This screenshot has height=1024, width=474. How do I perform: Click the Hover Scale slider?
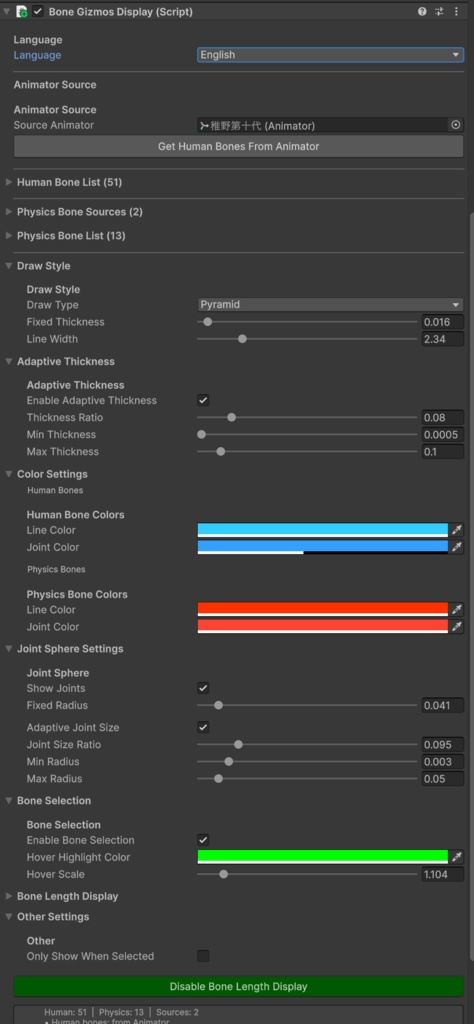[307, 874]
